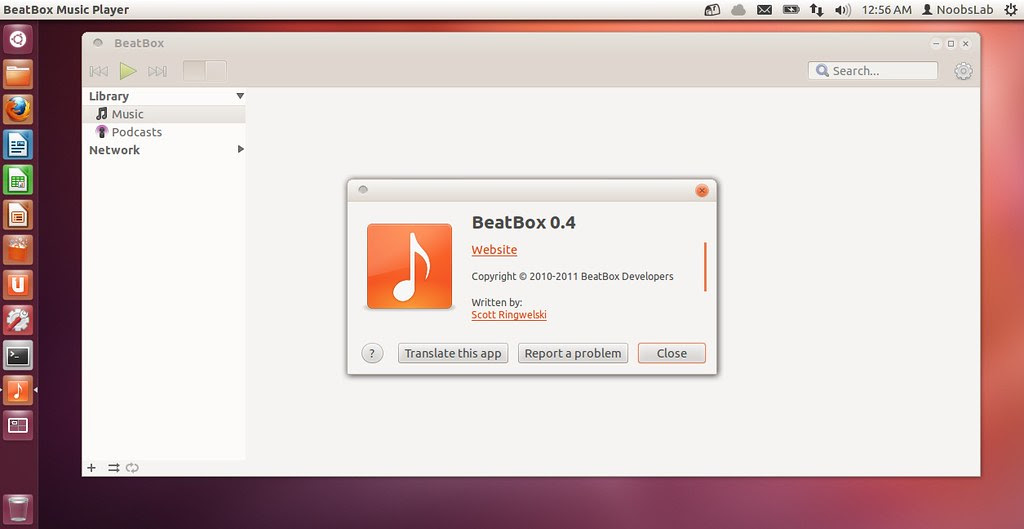Open the network connection indicator
The height and width of the screenshot is (529, 1024).
[x=816, y=10]
